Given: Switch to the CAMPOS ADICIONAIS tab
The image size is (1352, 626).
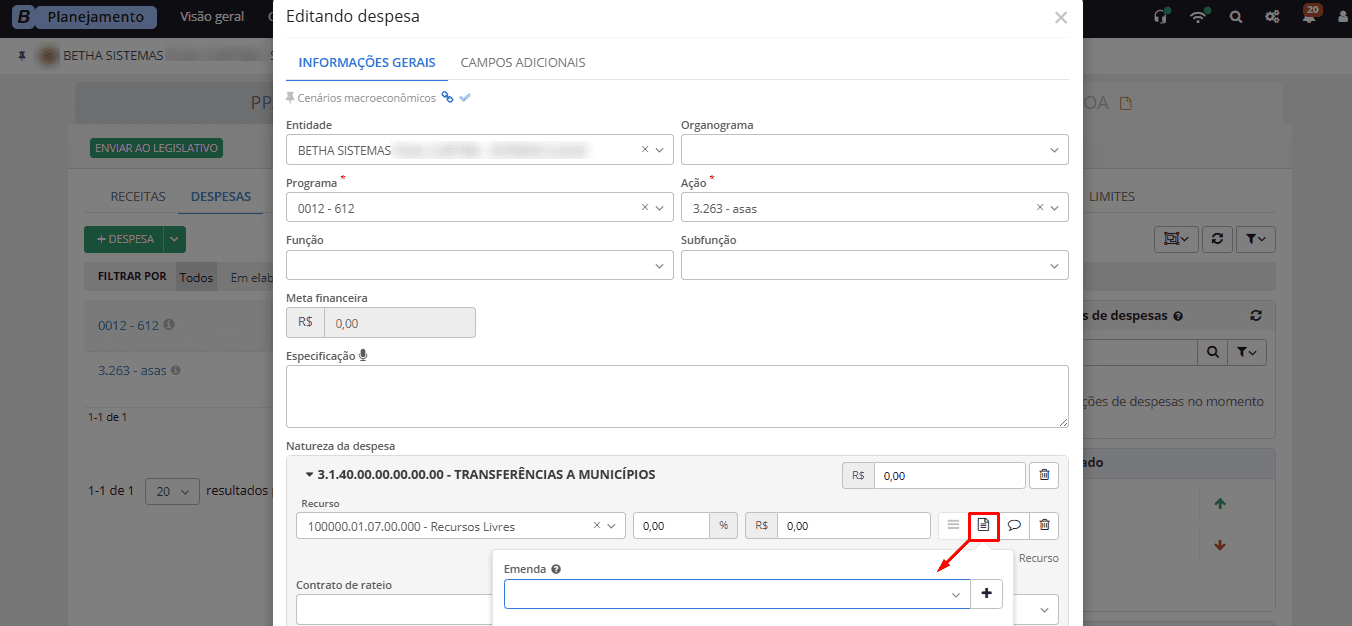Looking at the screenshot, I should 521,61.
